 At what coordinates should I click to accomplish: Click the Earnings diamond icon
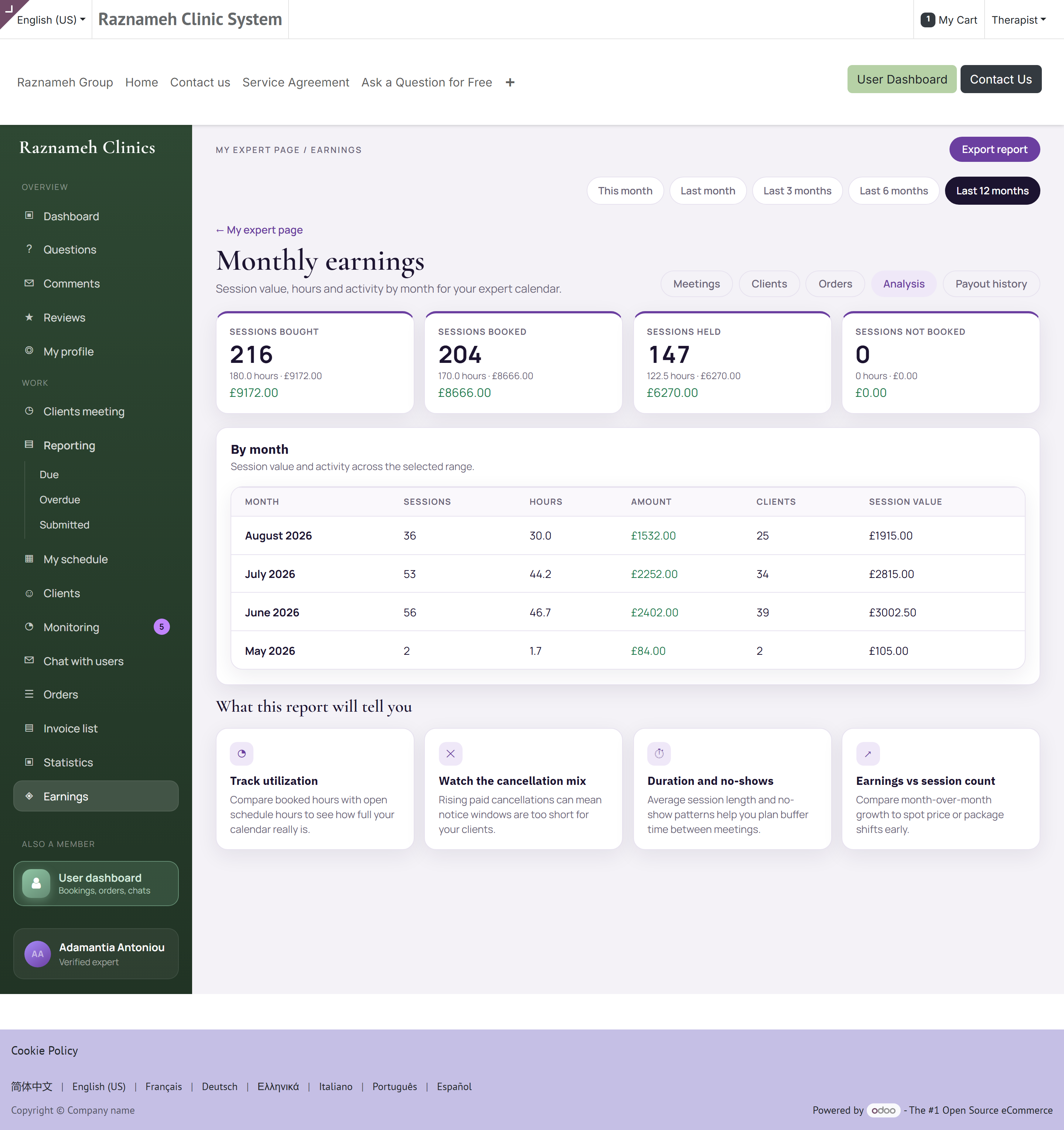29,796
